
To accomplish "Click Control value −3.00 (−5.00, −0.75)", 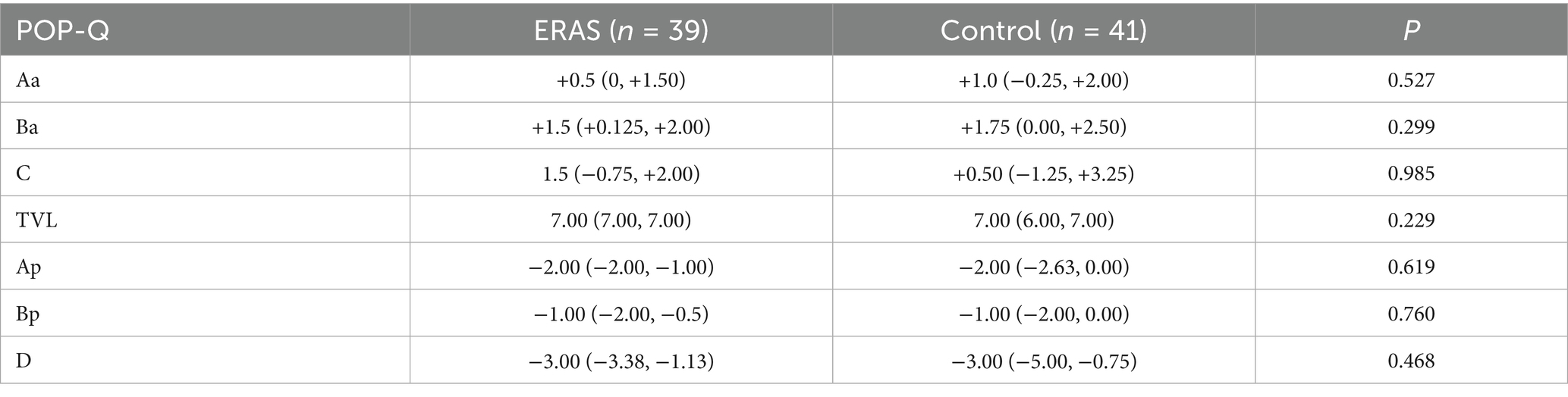I will point(1044,362).
